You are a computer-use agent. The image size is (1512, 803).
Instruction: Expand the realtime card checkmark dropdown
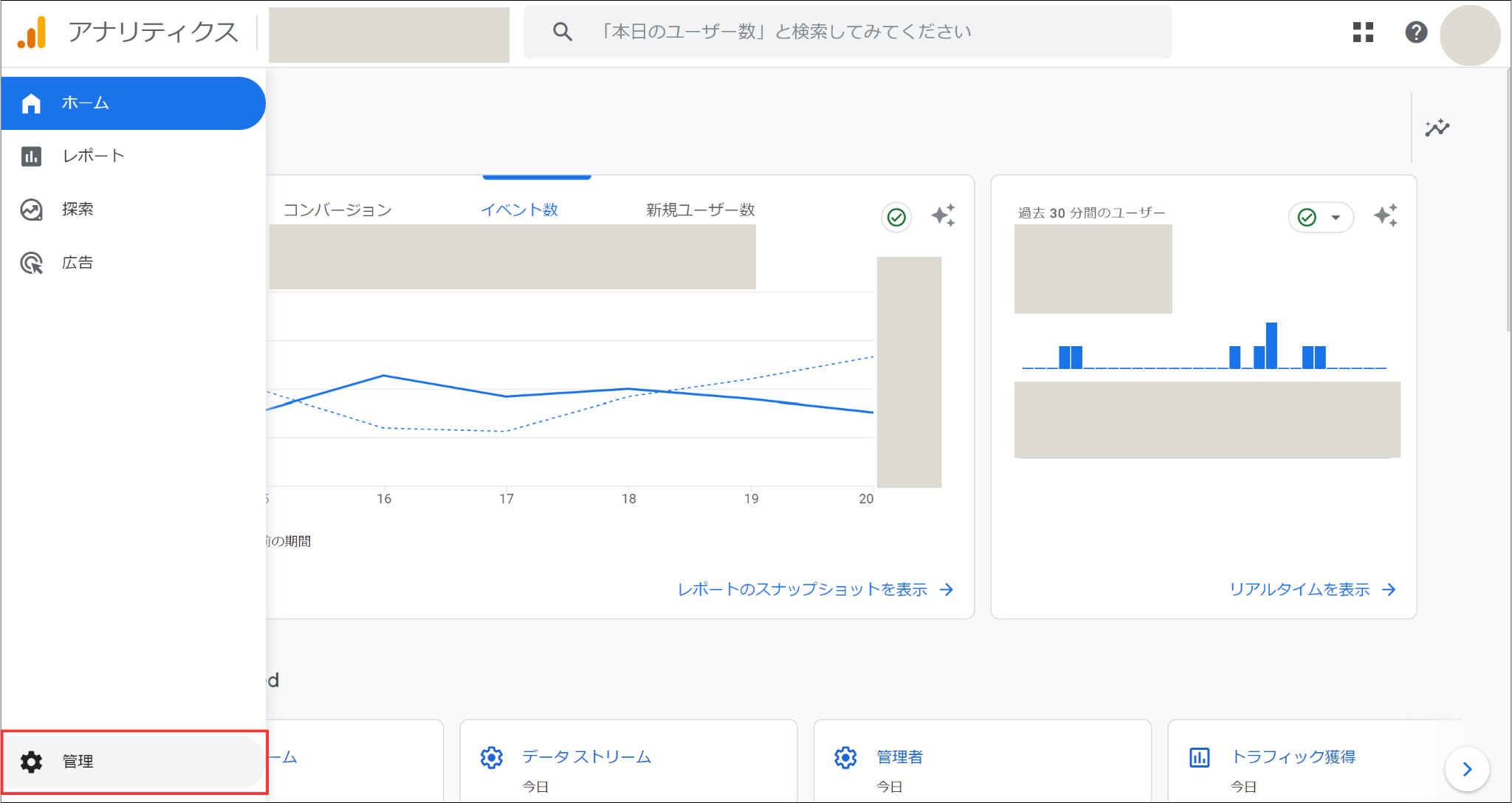(1321, 217)
